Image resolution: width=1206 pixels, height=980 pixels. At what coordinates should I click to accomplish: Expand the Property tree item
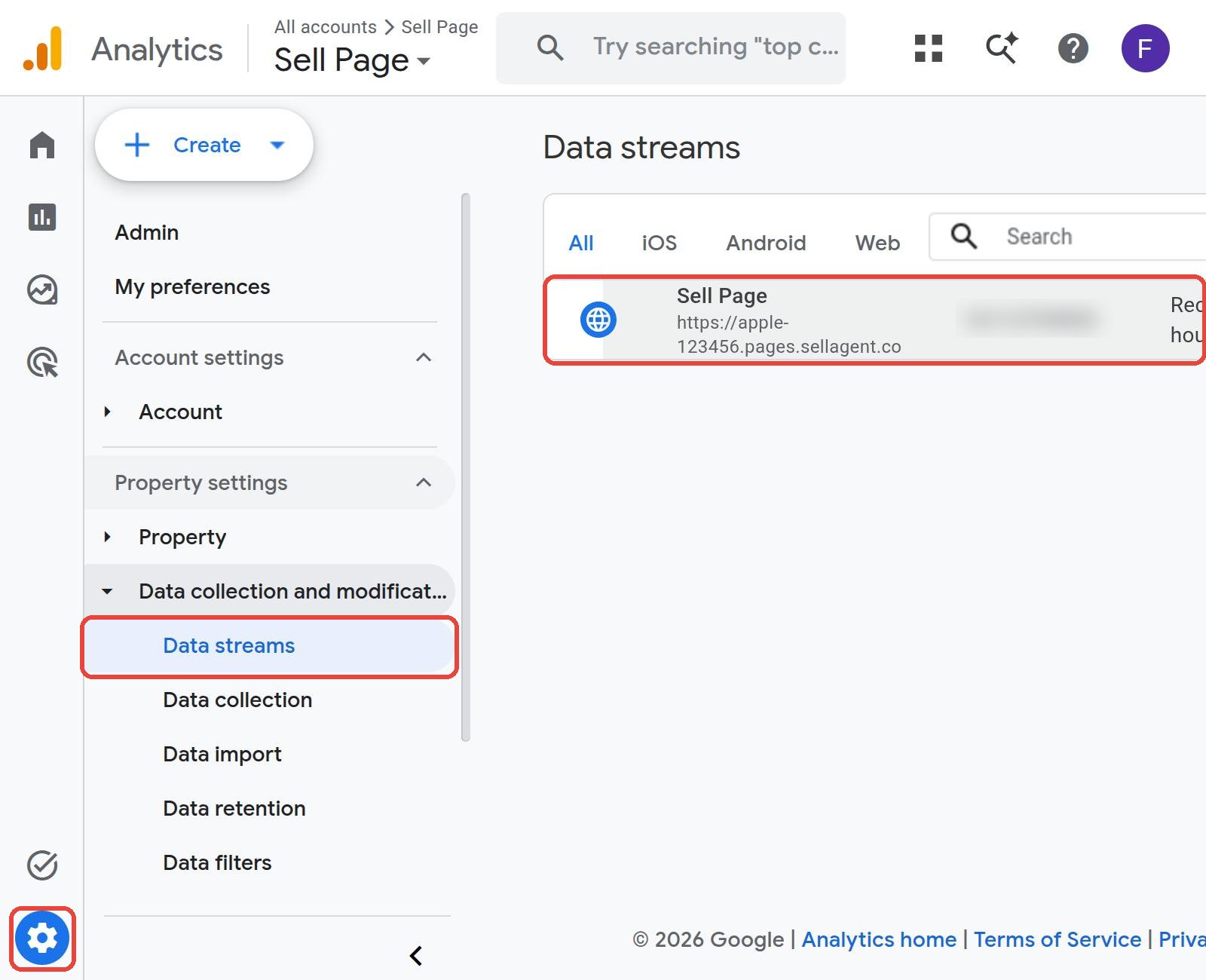click(107, 537)
